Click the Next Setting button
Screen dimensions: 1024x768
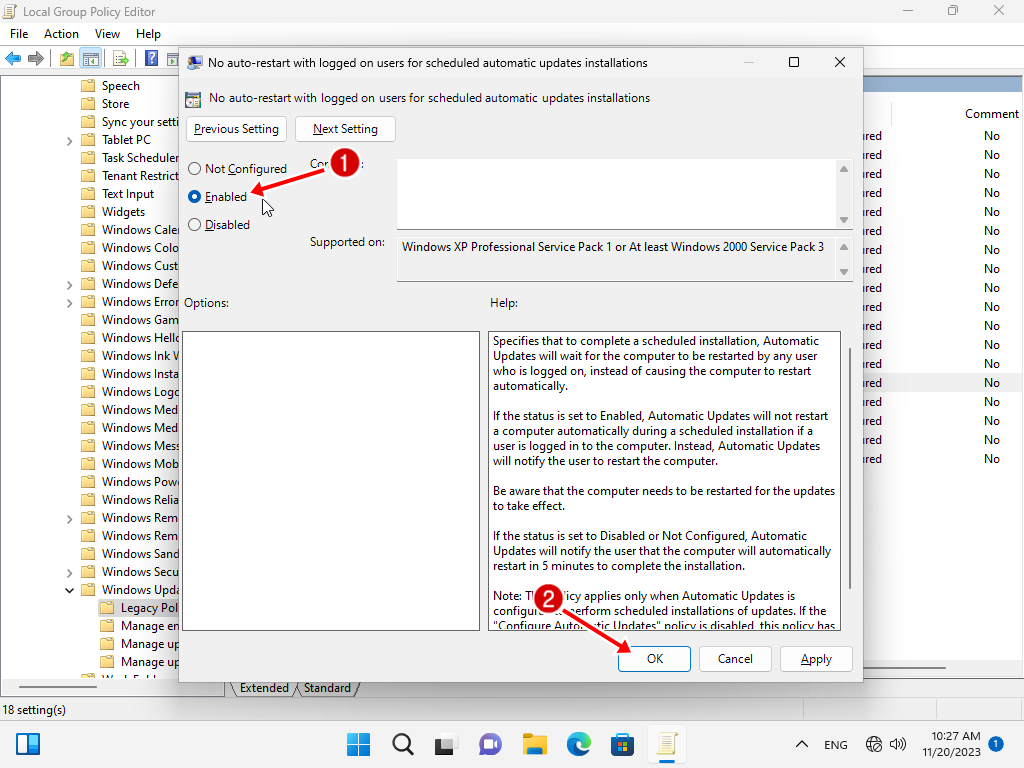coord(345,129)
